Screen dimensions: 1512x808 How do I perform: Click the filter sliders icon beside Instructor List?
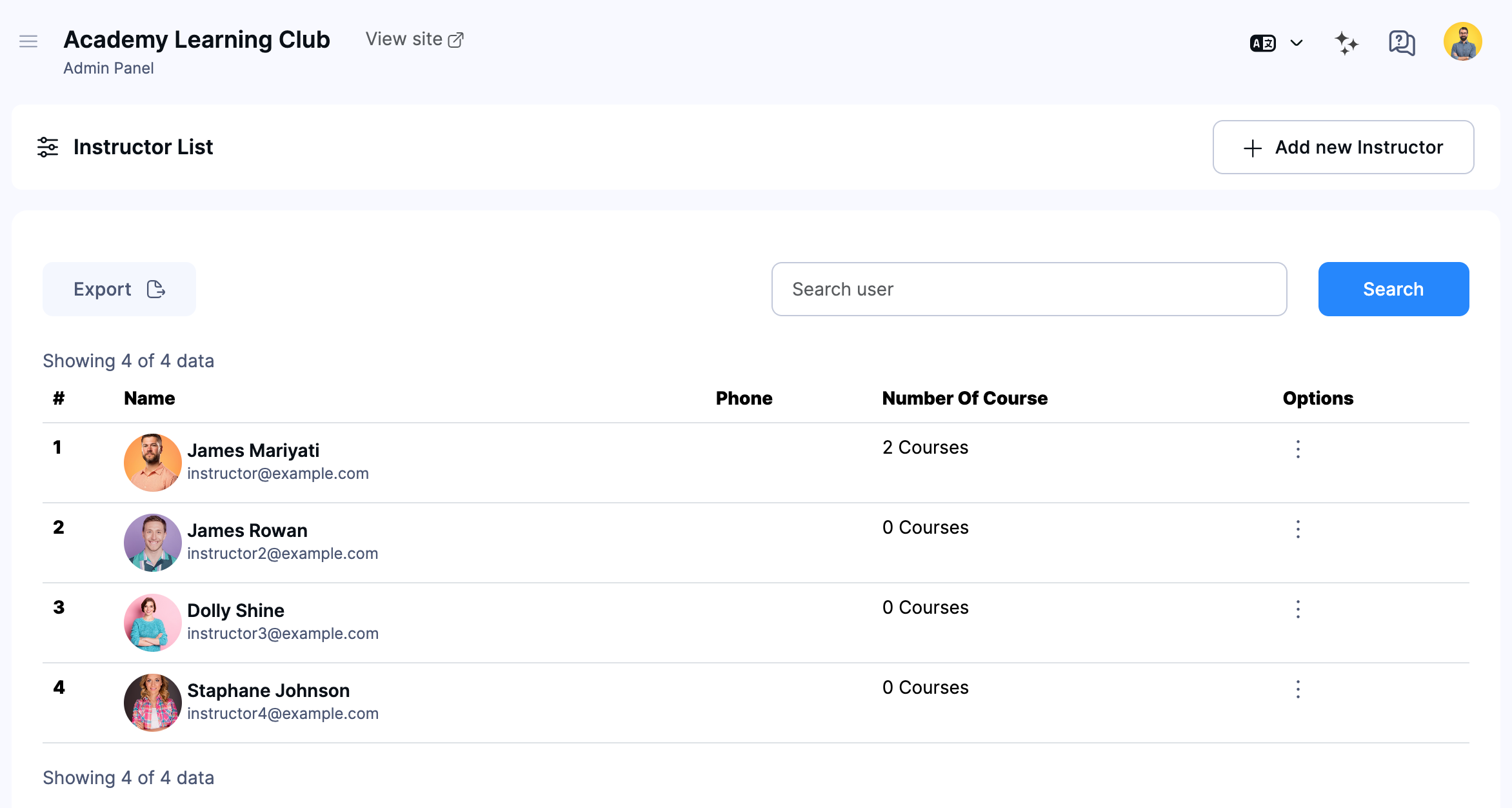tap(47, 147)
